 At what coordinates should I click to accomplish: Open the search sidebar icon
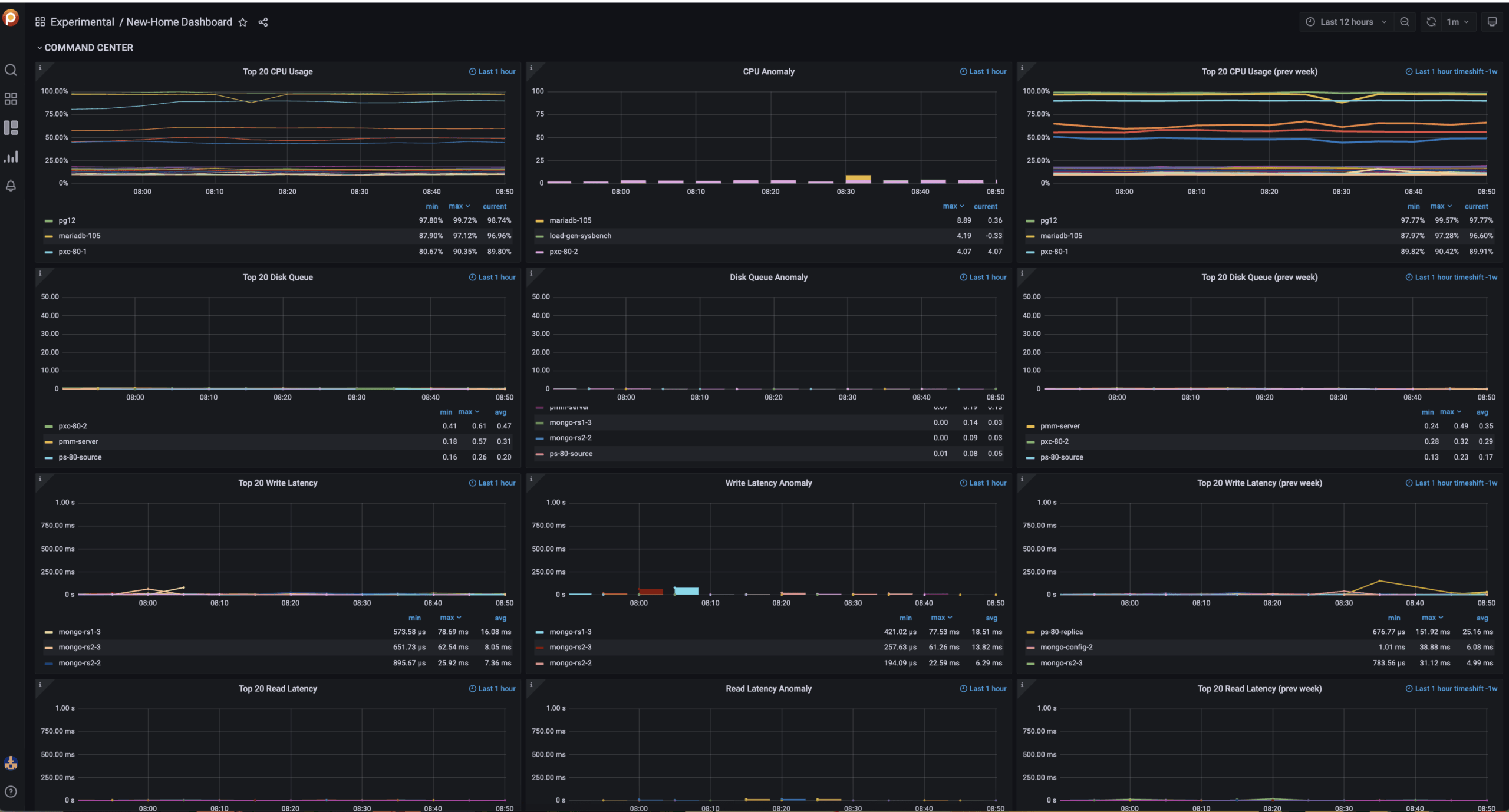coord(11,70)
